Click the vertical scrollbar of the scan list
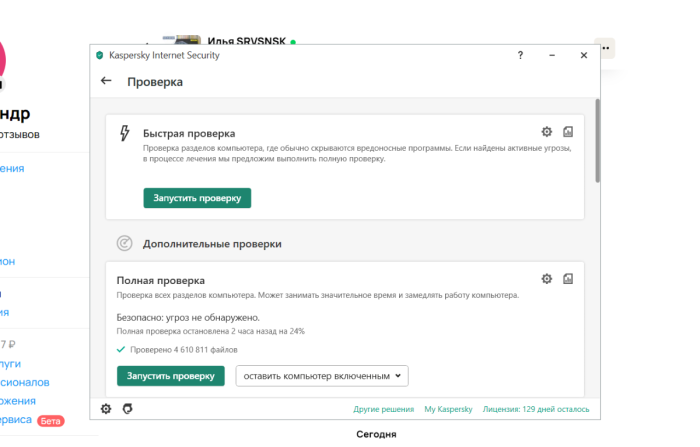 (x=597, y=140)
